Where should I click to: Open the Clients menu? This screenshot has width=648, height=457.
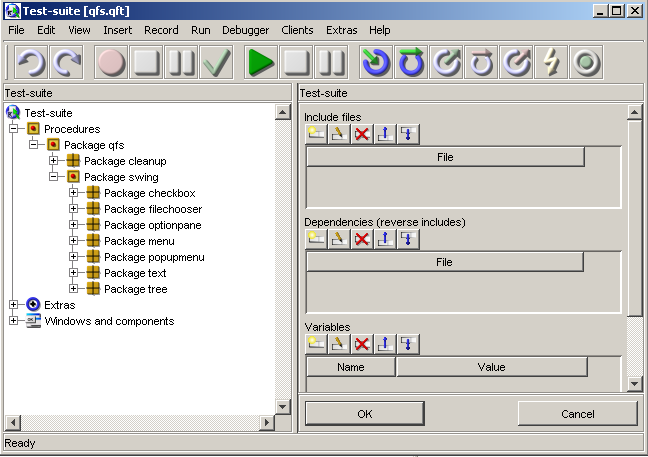297,30
